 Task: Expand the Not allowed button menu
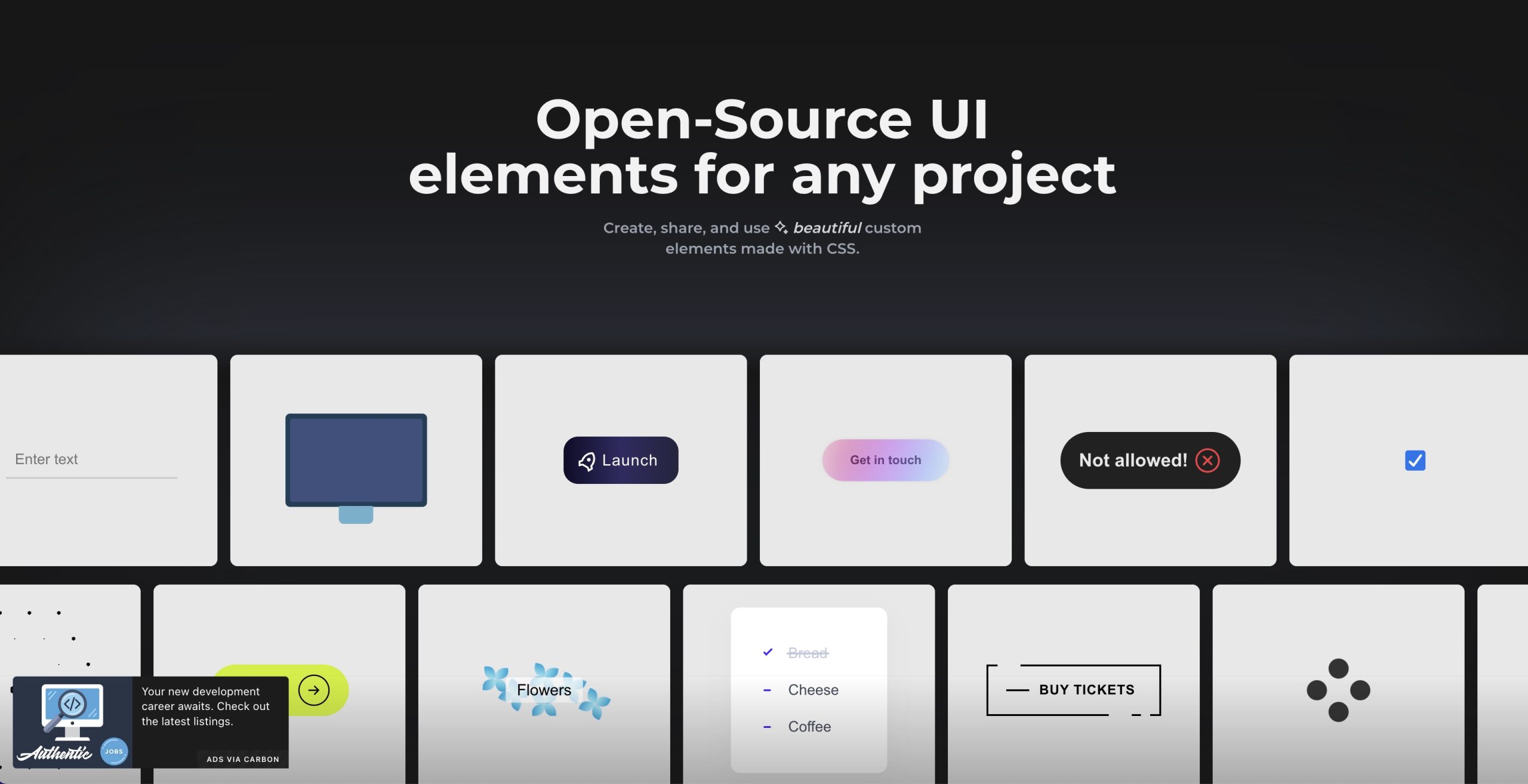point(1150,460)
